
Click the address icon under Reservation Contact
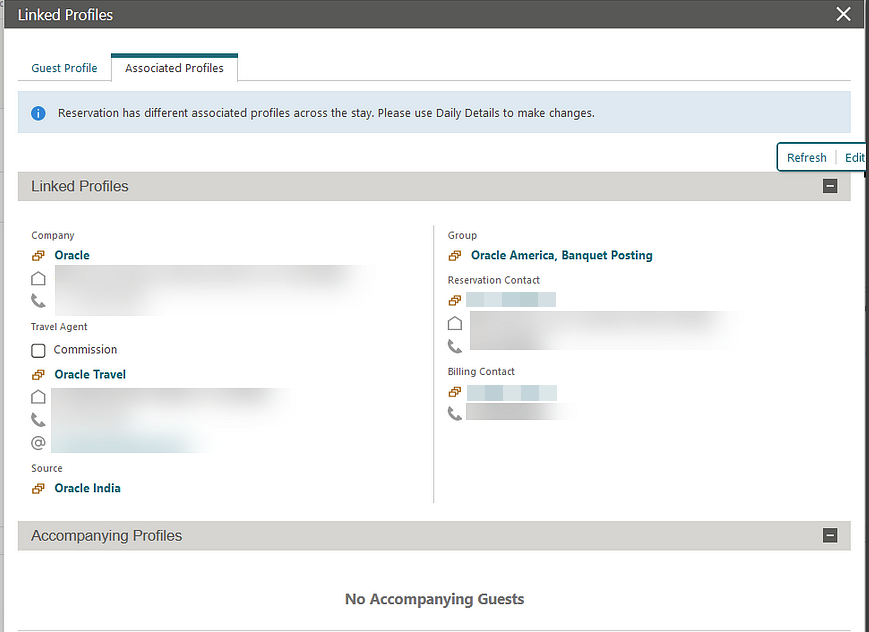pyautogui.click(x=455, y=323)
